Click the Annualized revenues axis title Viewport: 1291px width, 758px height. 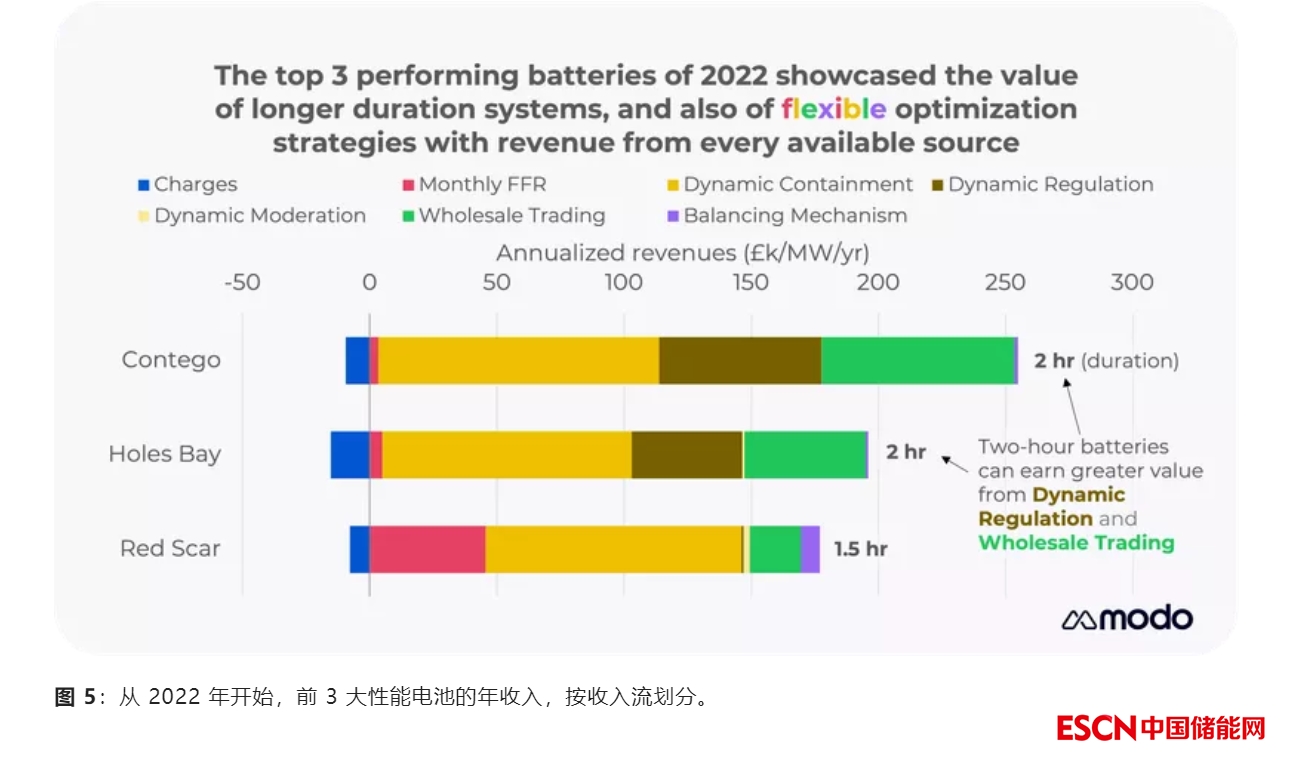point(683,253)
